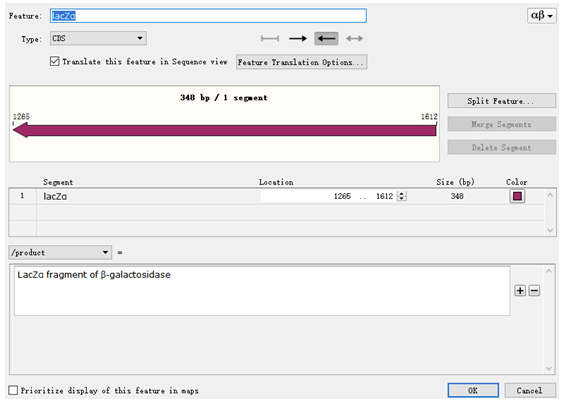Remove qualifier with the minus icon

coord(534,290)
